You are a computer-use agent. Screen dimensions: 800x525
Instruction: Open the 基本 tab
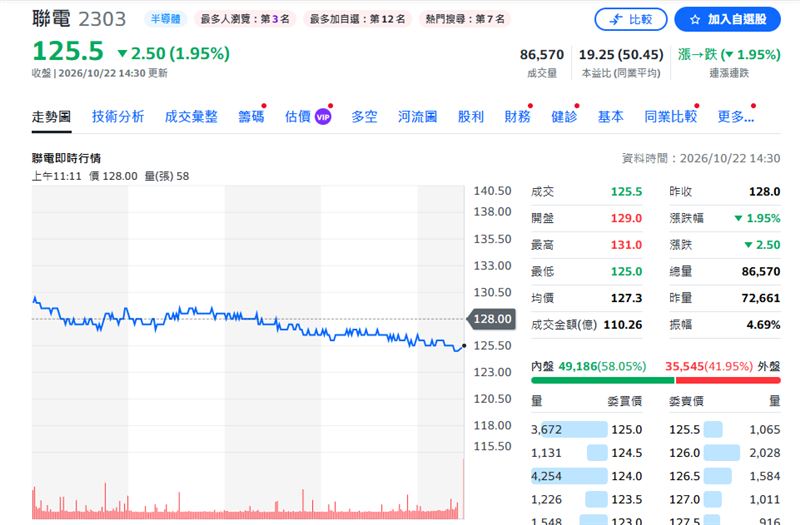tap(611, 117)
